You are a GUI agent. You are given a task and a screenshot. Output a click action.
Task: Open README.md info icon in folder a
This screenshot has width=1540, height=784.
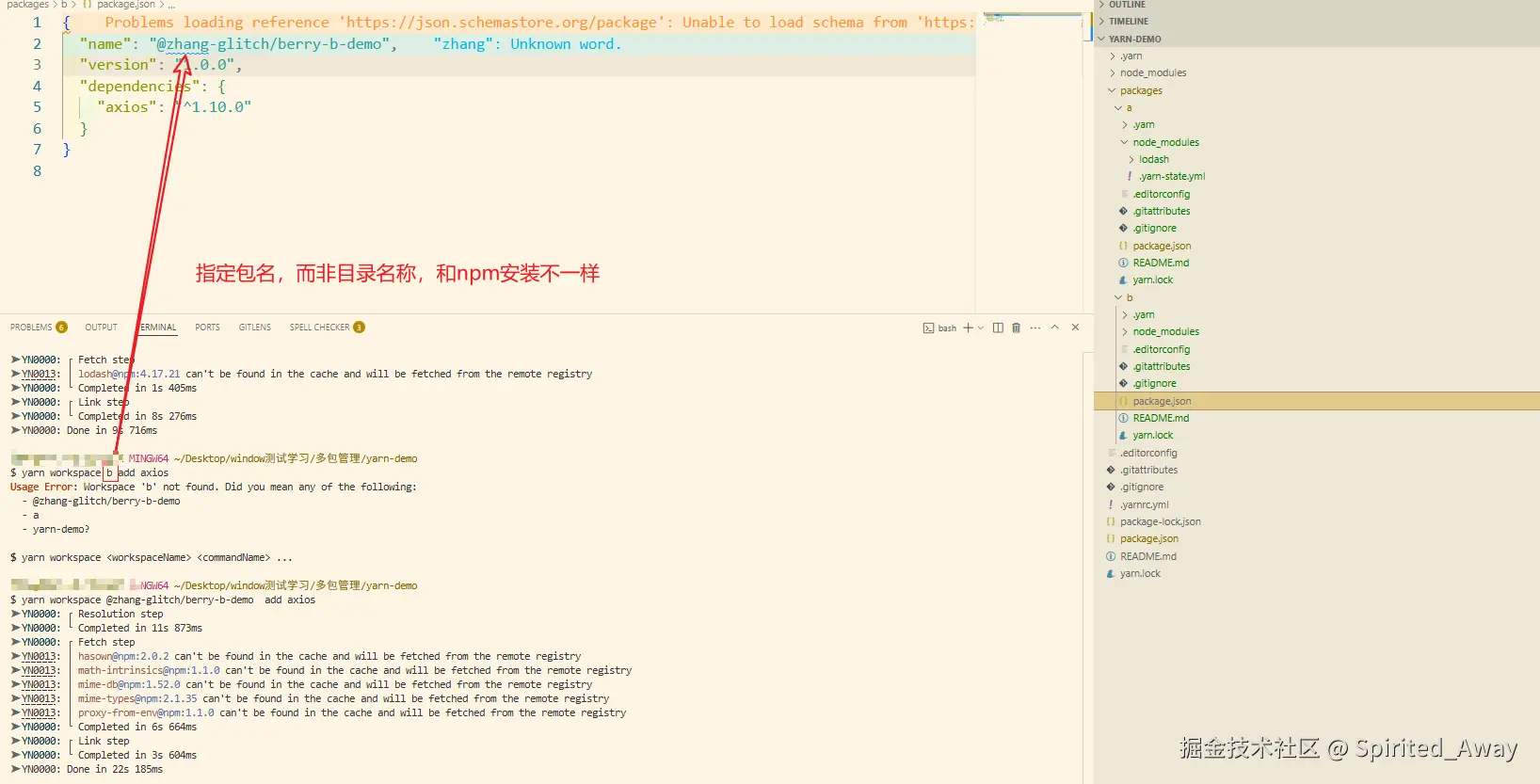click(x=1123, y=264)
